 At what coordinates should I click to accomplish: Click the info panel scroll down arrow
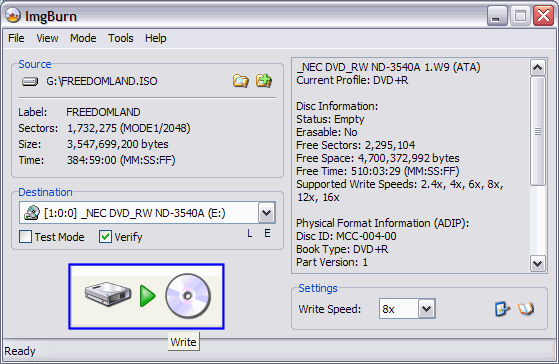coord(538,263)
